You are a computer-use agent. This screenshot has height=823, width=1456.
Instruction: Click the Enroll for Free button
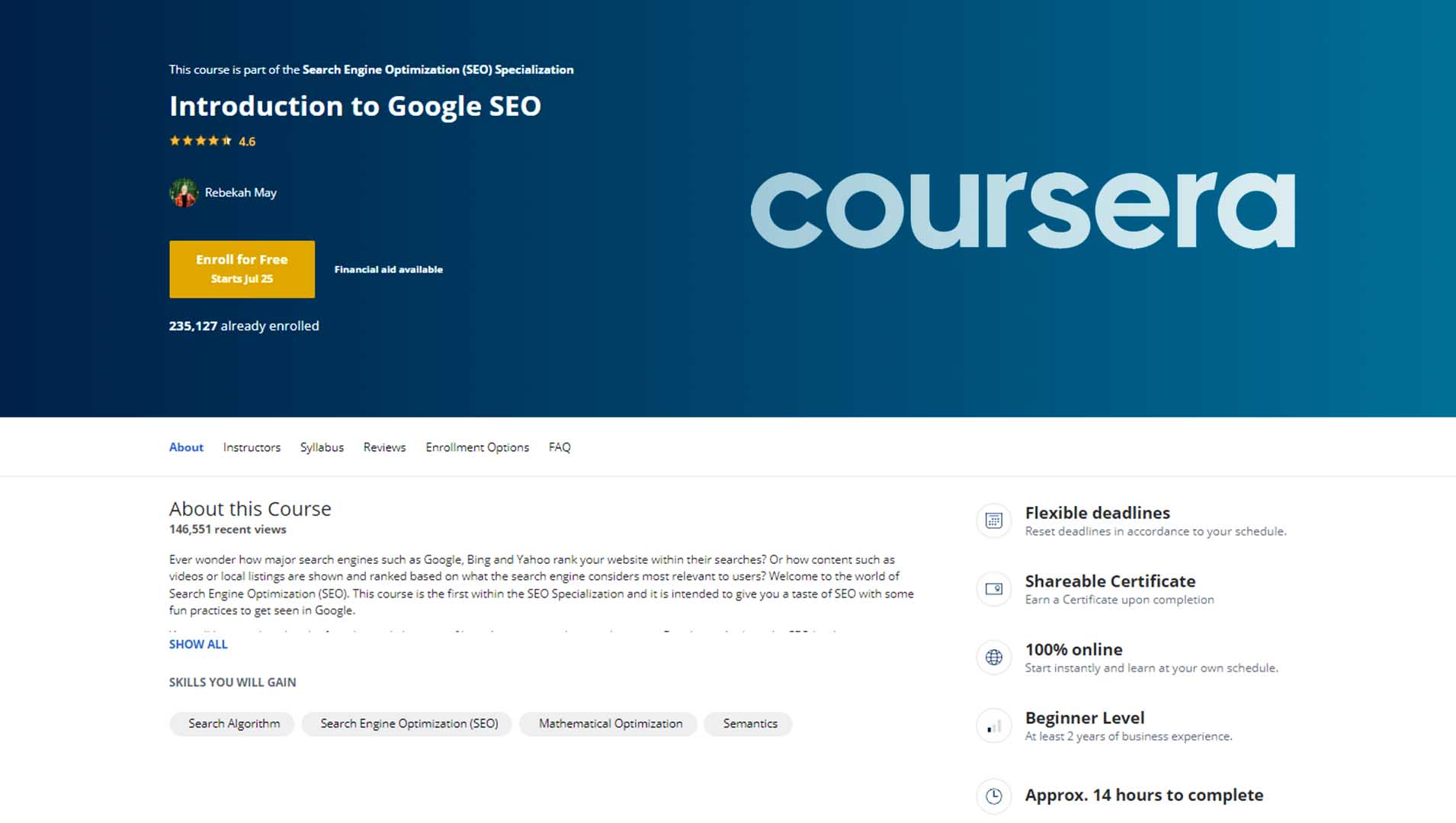click(x=242, y=269)
